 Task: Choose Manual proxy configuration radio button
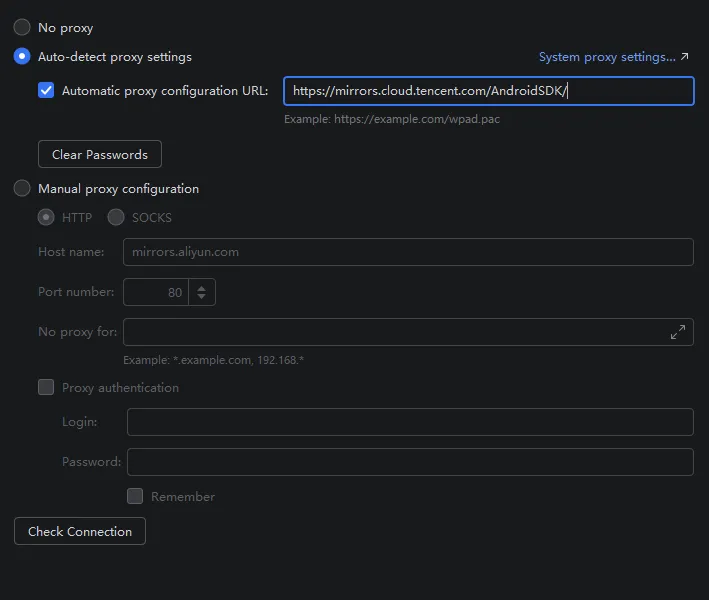(22, 188)
